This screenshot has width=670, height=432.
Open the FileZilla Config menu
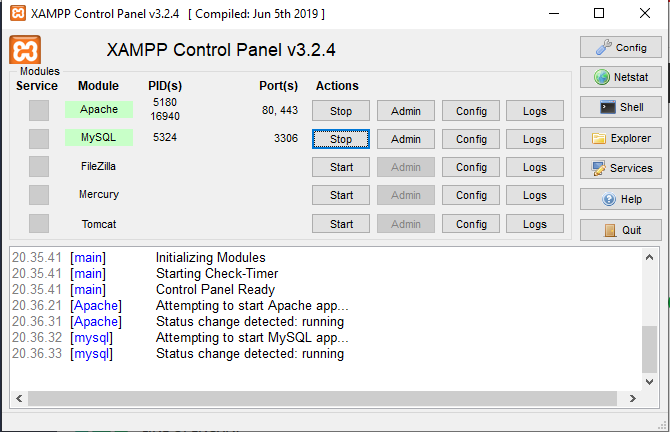click(471, 167)
